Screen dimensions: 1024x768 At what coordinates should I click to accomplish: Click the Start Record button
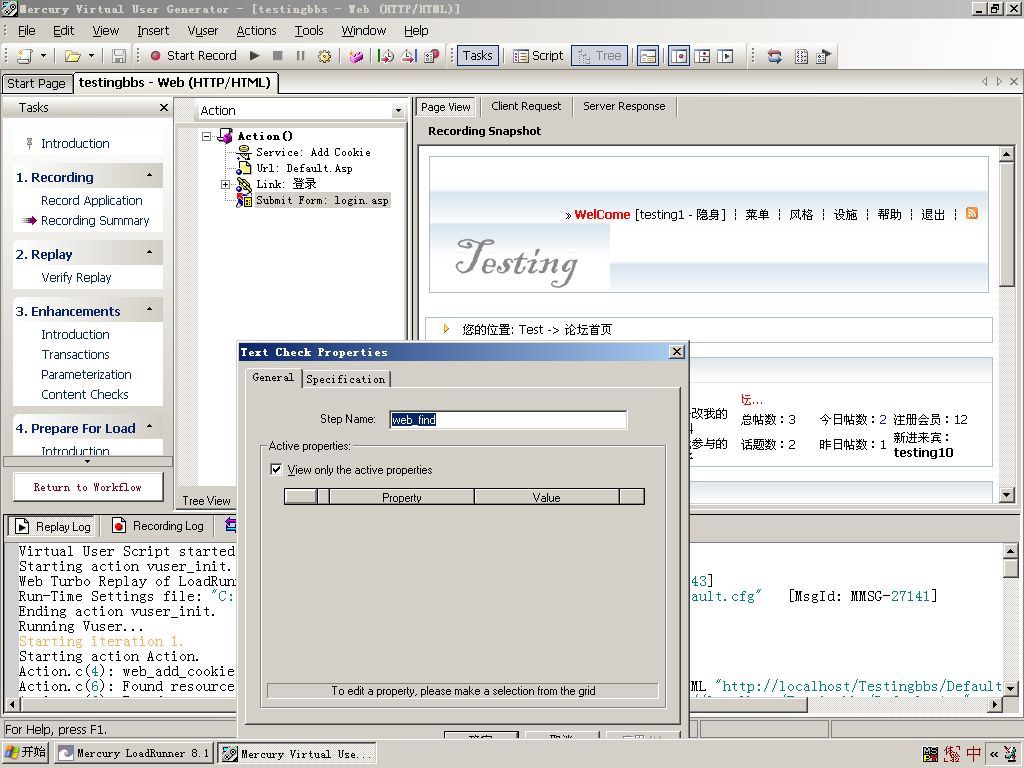pos(193,56)
